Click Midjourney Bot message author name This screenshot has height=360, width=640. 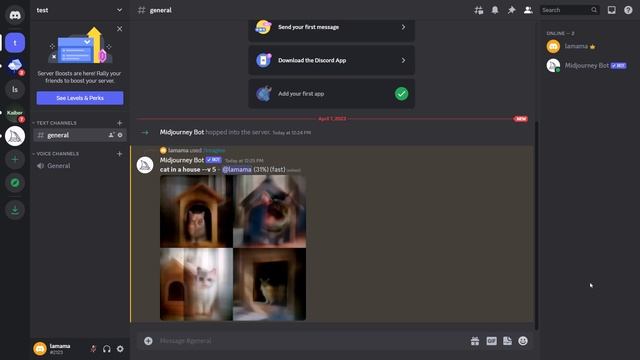[182, 160]
